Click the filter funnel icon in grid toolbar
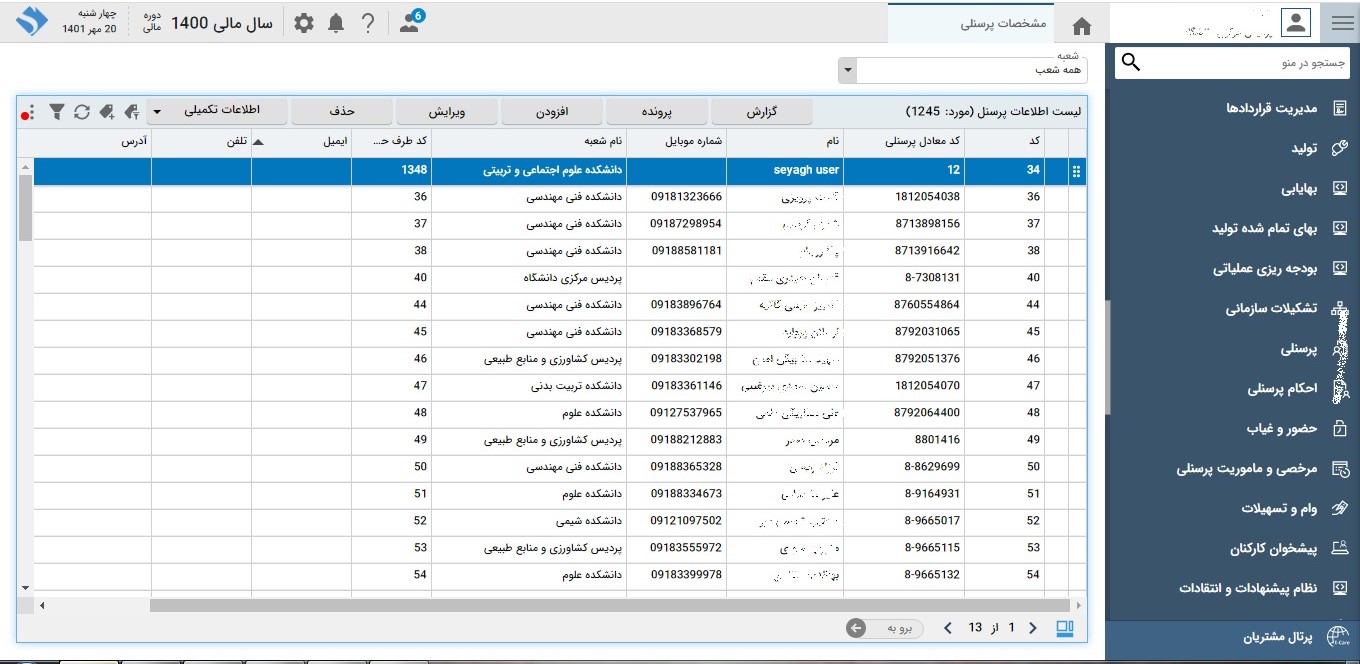The width and height of the screenshot is (1360, 664). 57,111
